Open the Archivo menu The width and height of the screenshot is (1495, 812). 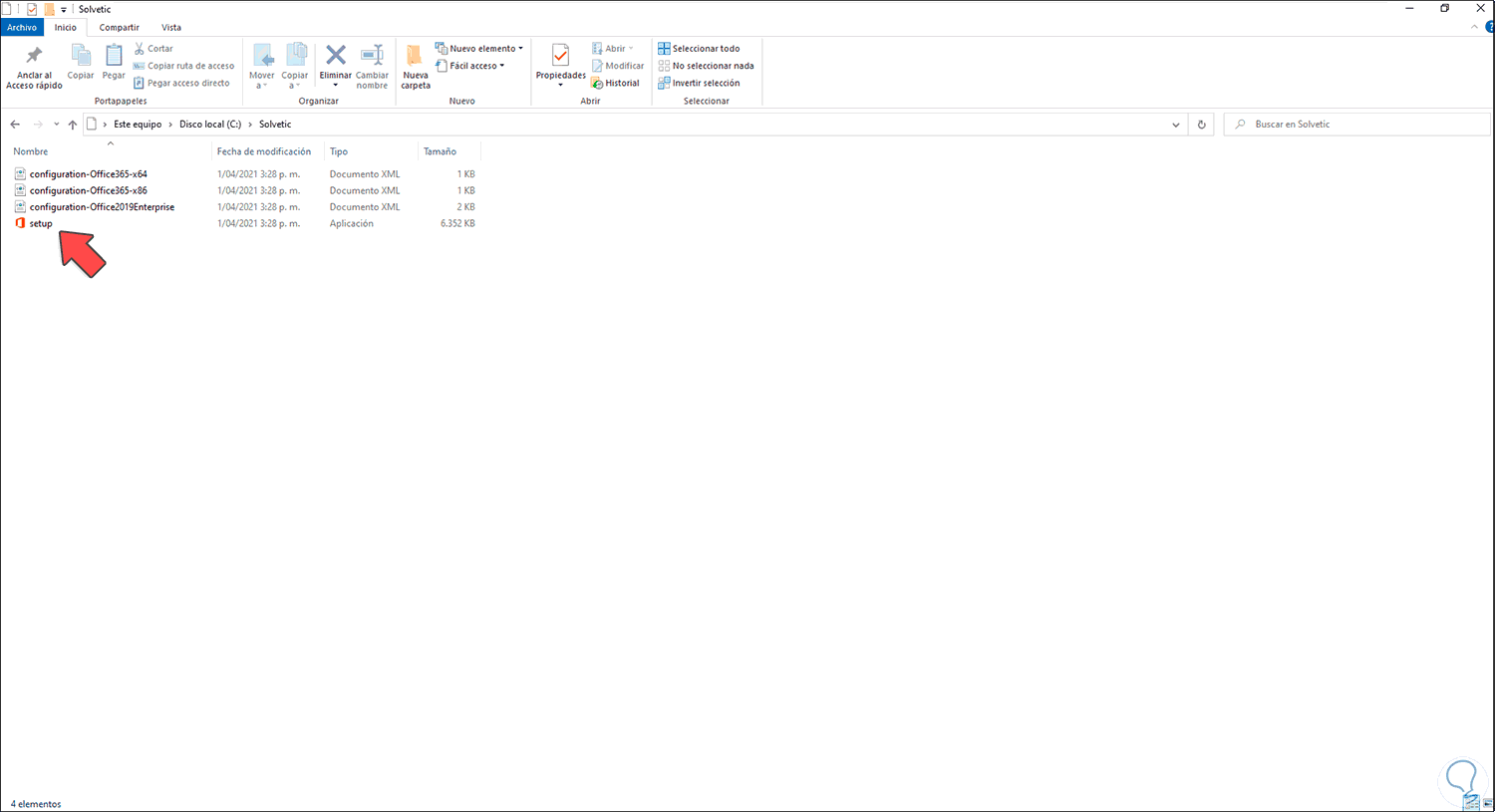(22, 28)
